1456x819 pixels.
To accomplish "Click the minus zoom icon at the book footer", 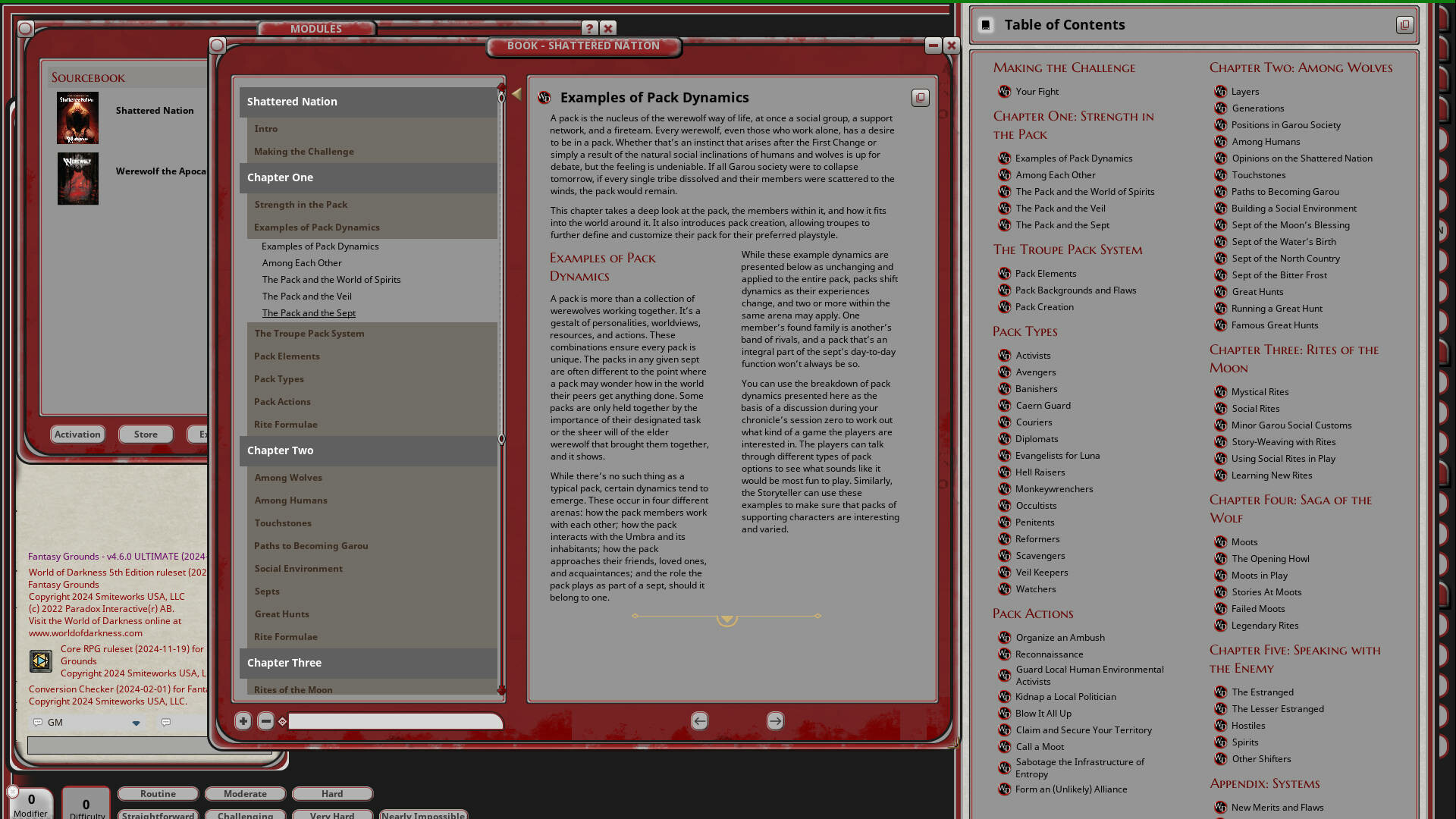I will (x=266, y=720).
